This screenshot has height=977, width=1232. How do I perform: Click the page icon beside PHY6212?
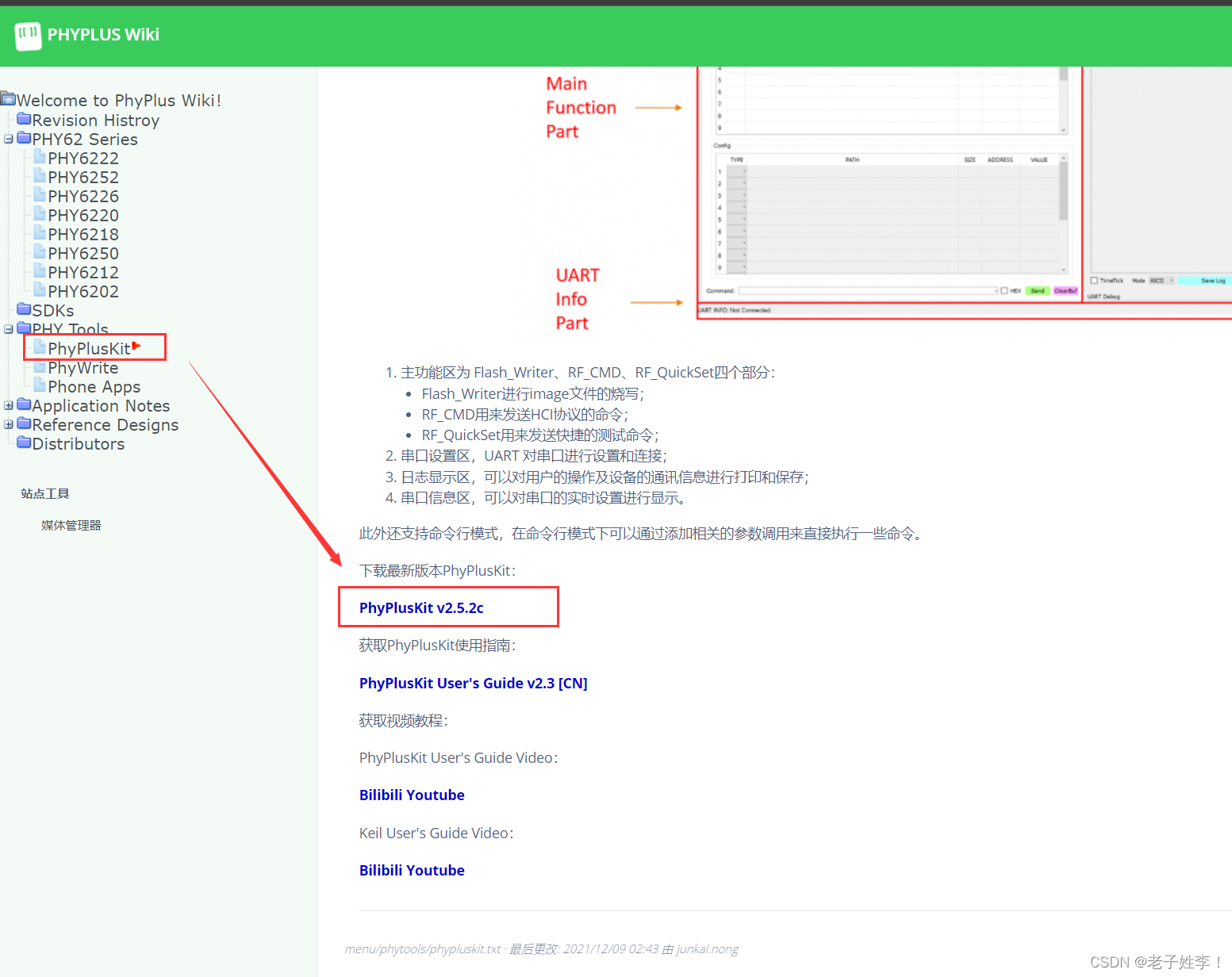40,271
